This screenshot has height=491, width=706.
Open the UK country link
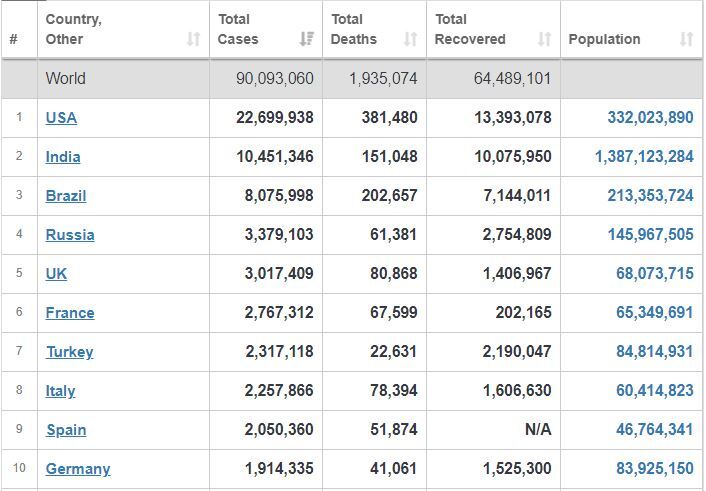click(56, 274)
